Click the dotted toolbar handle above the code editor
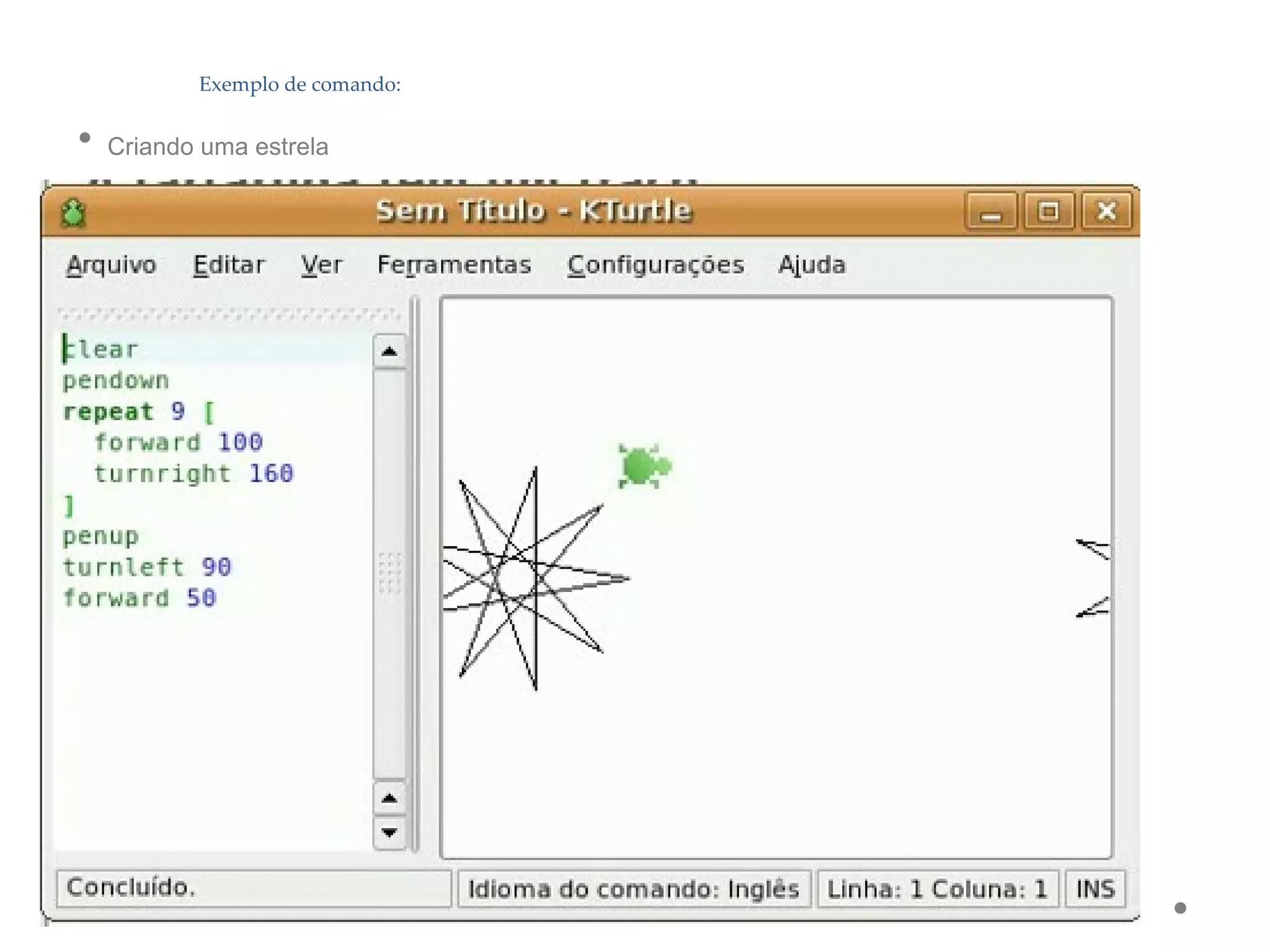 click(x=229, y=315)
